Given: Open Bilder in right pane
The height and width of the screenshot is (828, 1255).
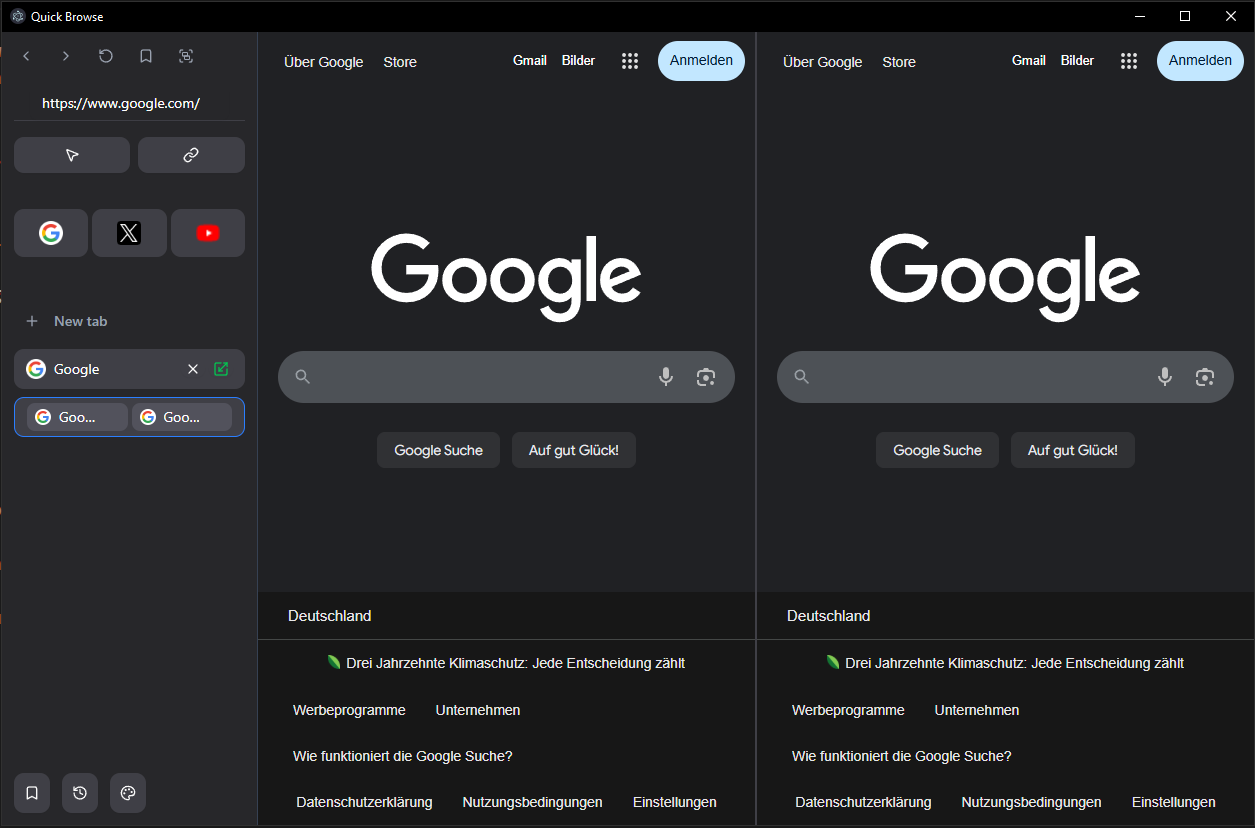Looking at the screenshot, I should 1077,60.
